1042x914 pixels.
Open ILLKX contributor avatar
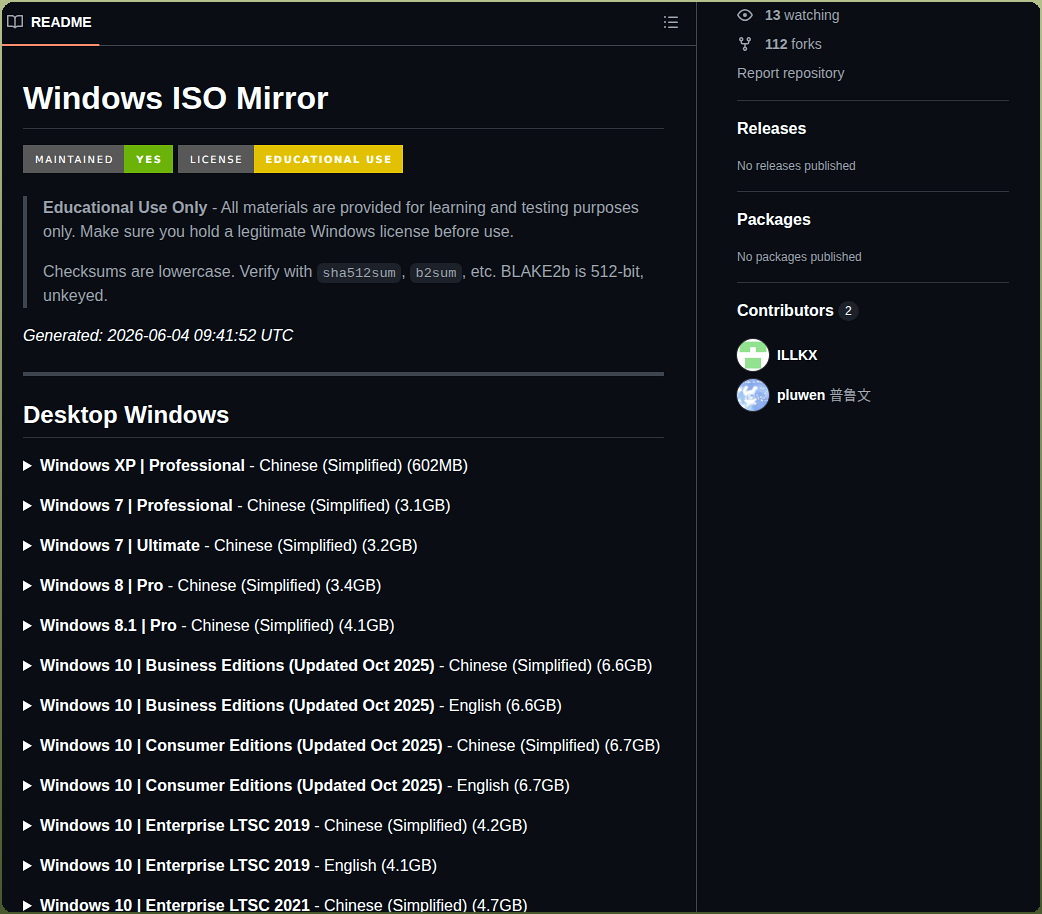(x=753, y=355)
